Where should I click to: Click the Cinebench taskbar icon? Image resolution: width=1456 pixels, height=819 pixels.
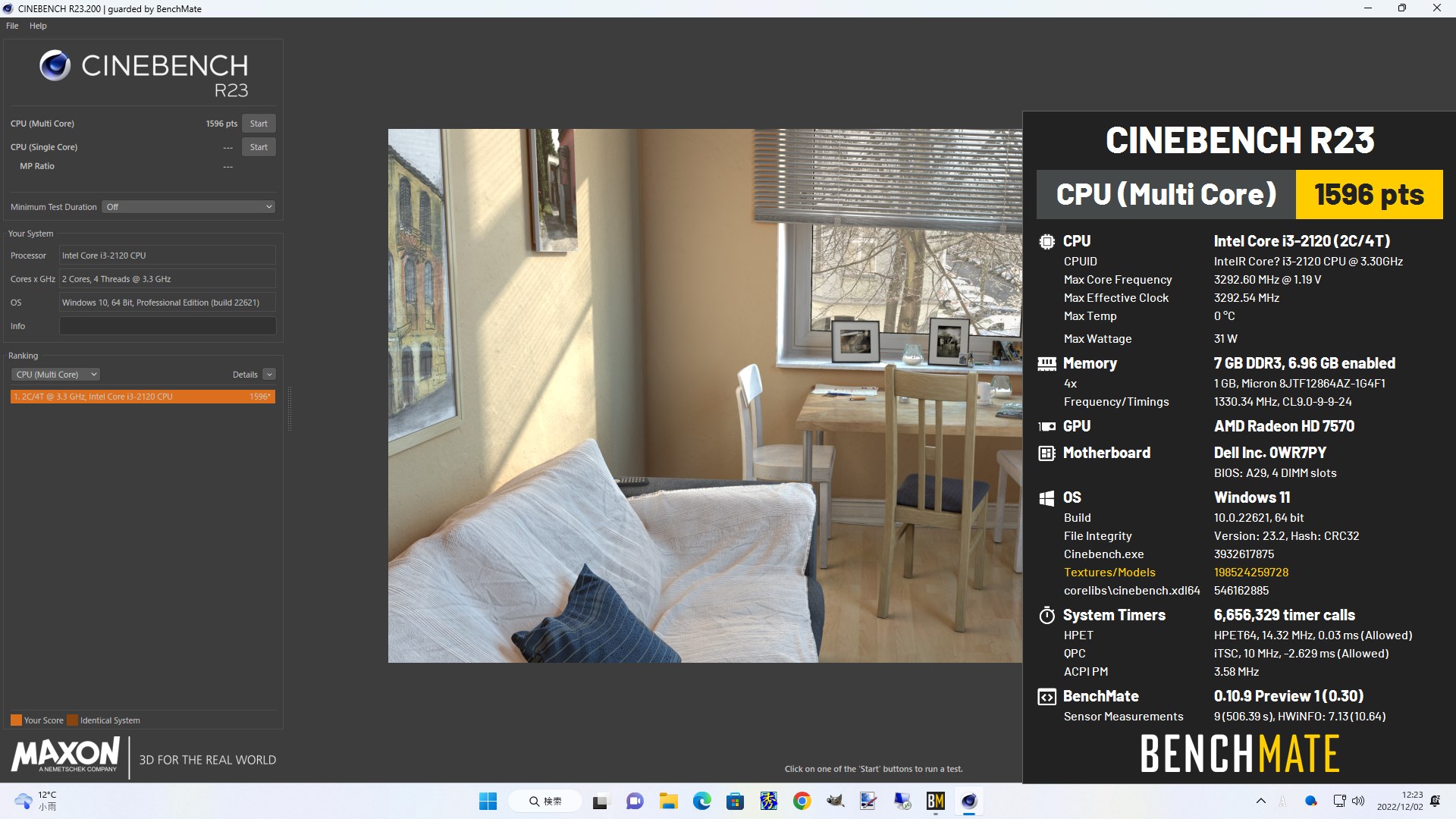pyautogui.click(x=968, y=801)
